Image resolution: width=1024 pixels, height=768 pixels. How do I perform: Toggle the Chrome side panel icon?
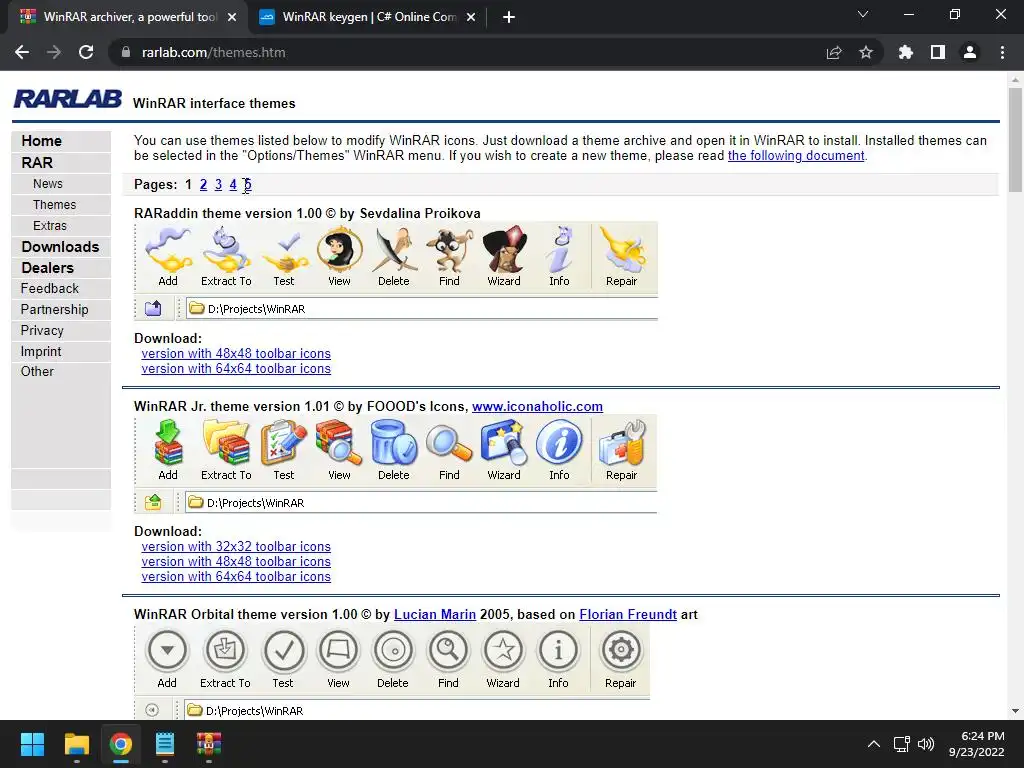pos(938,52)
